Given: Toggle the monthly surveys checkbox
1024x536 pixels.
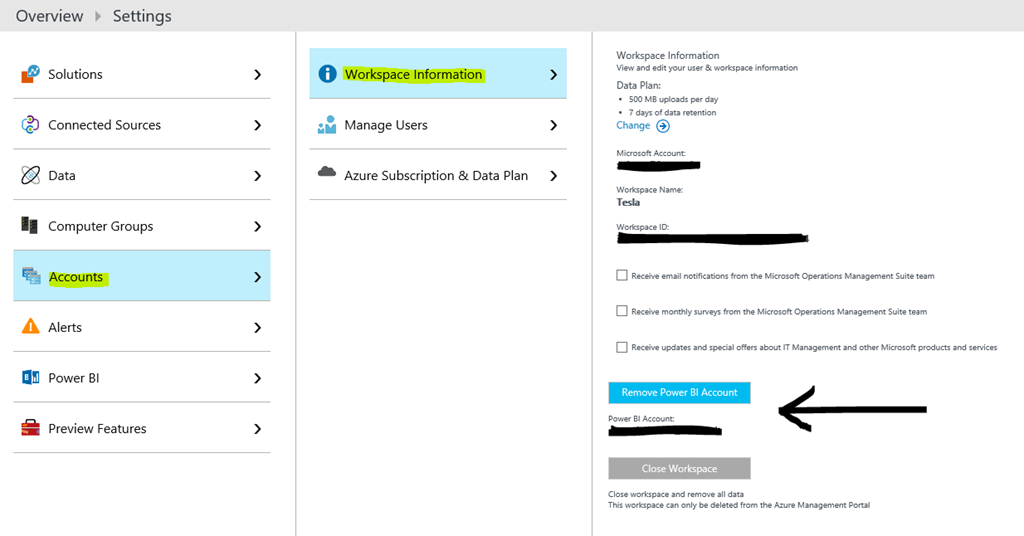Looking at the screenshot, I should (622, 311).
